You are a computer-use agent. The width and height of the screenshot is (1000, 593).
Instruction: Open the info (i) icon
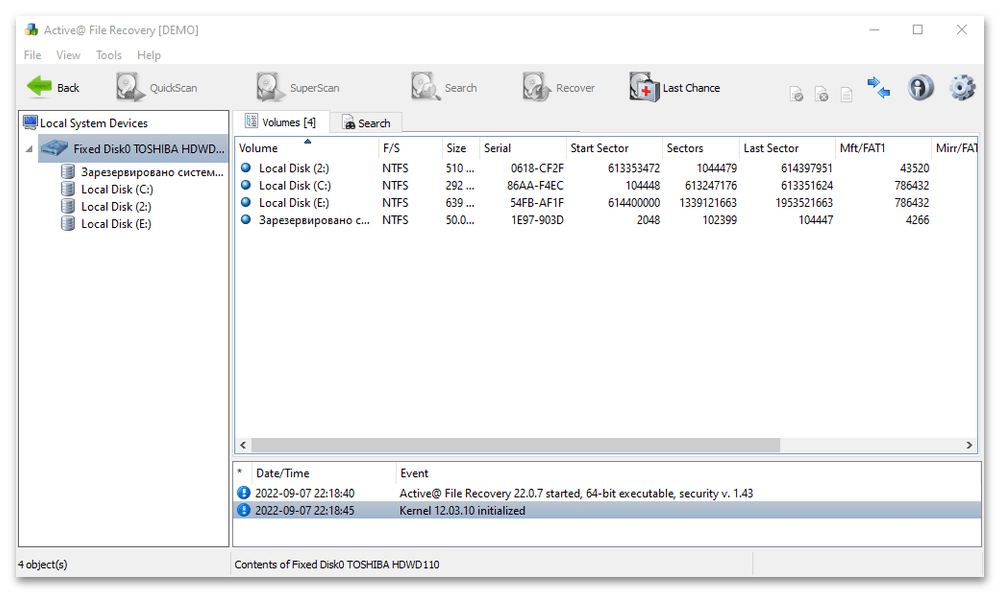[920, 88]
